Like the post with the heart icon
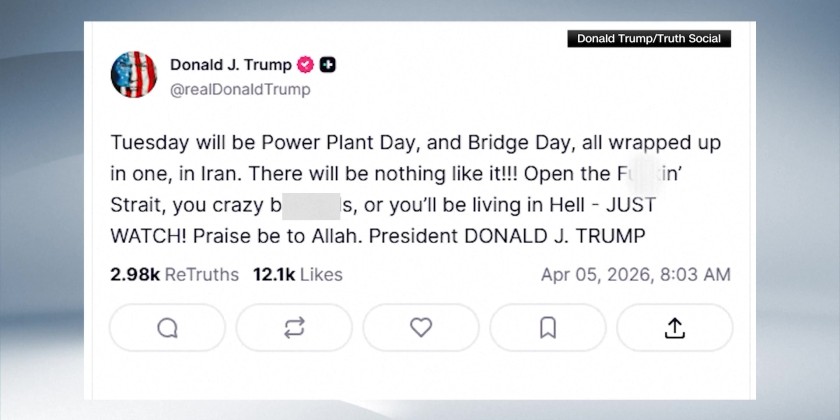This screenshot has height=420, width=840. tap(421, 328)
